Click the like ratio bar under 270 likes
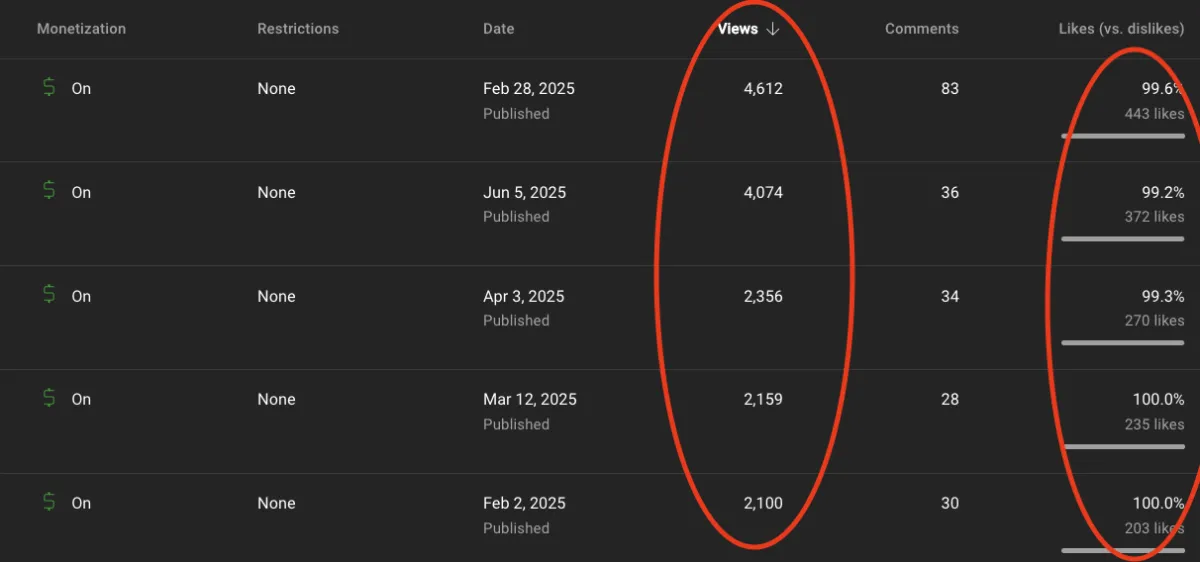Viewport: 1200px width, 562px height. point(1123,342)
